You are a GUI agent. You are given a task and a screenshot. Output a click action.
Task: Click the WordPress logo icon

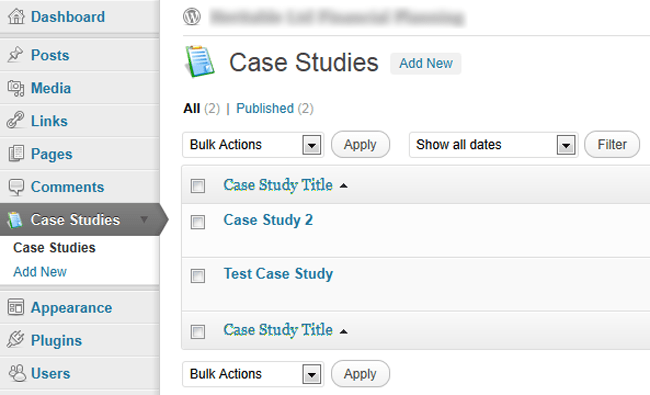click(x=192, y=17)
